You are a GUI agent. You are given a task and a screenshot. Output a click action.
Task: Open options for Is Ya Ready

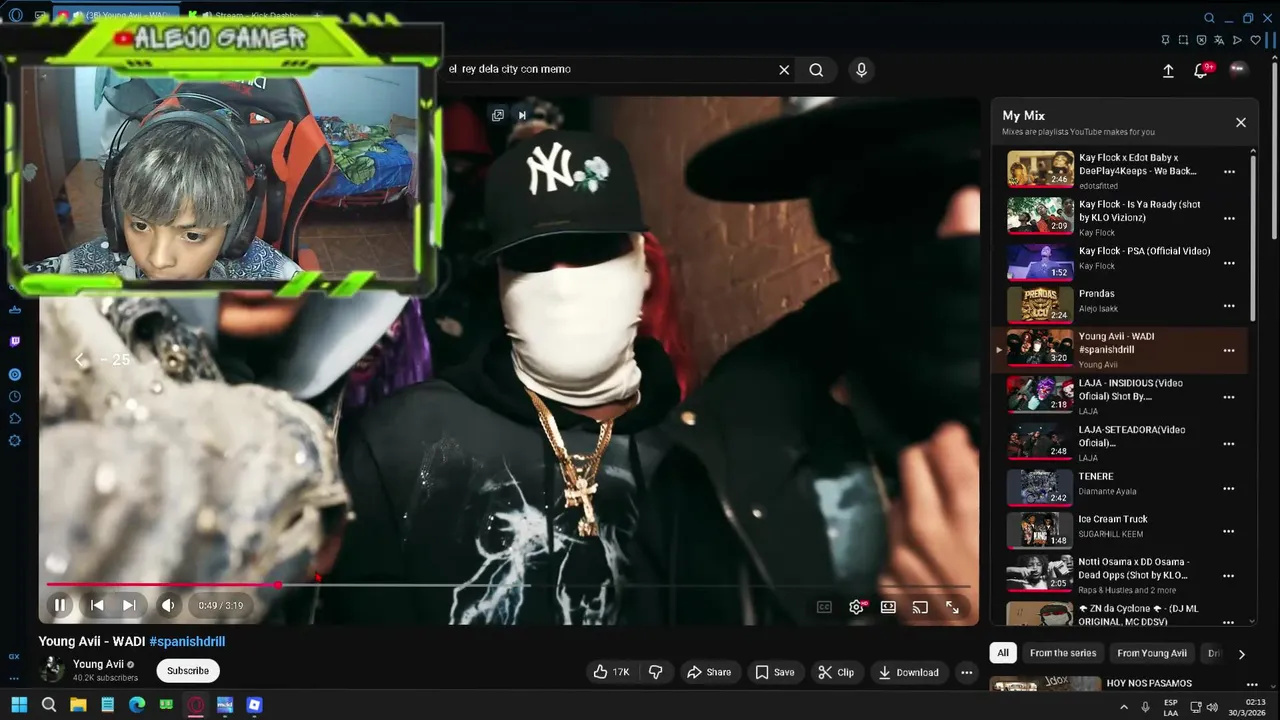pos(1229,218)
